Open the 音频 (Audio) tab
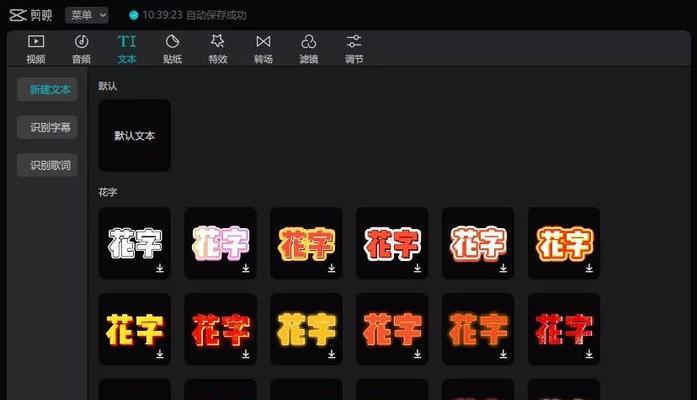The width and height of the screenshot is (697, 400). (x=81, y=49)
